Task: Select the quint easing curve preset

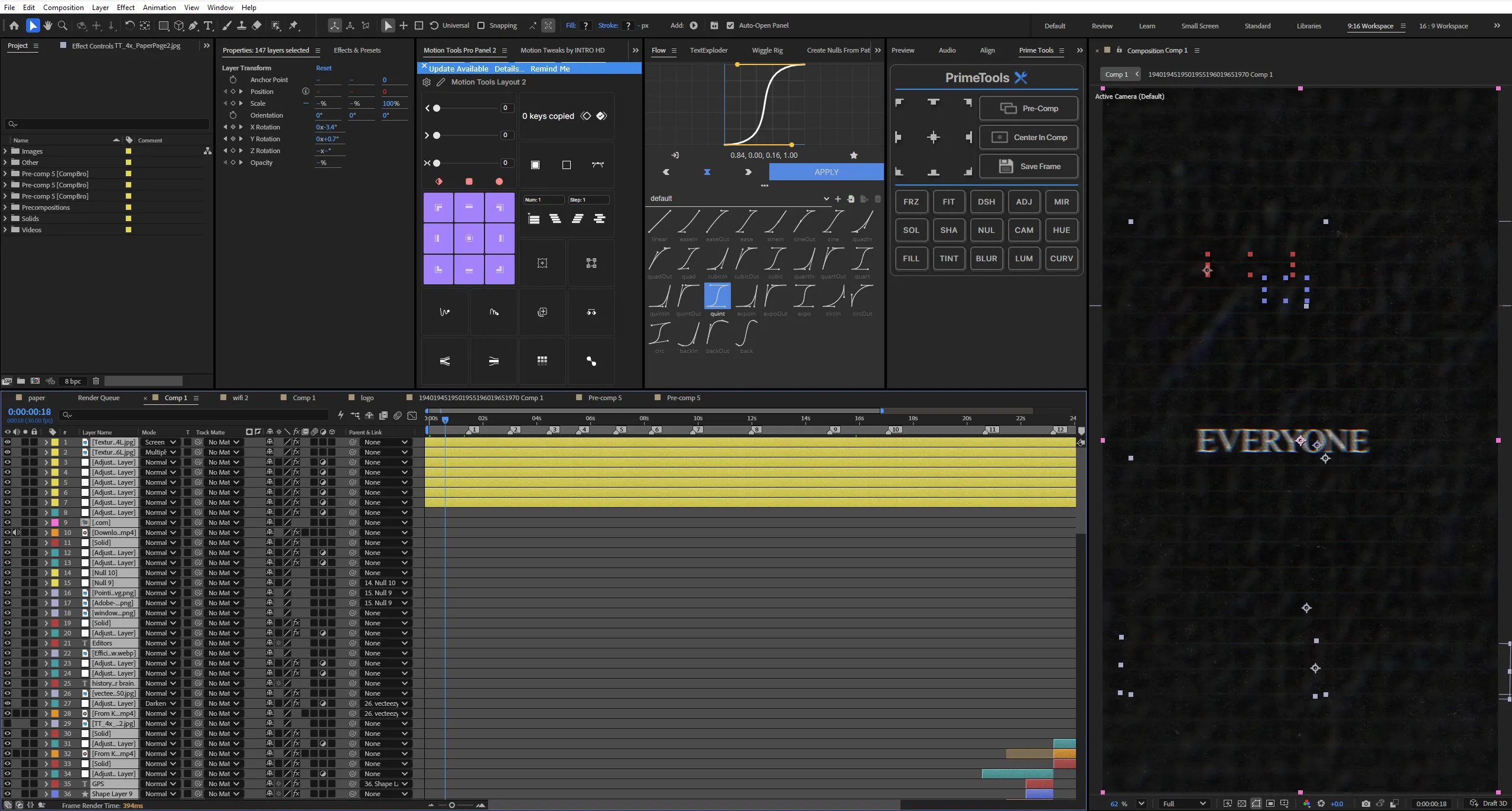Action: point(717,300)
